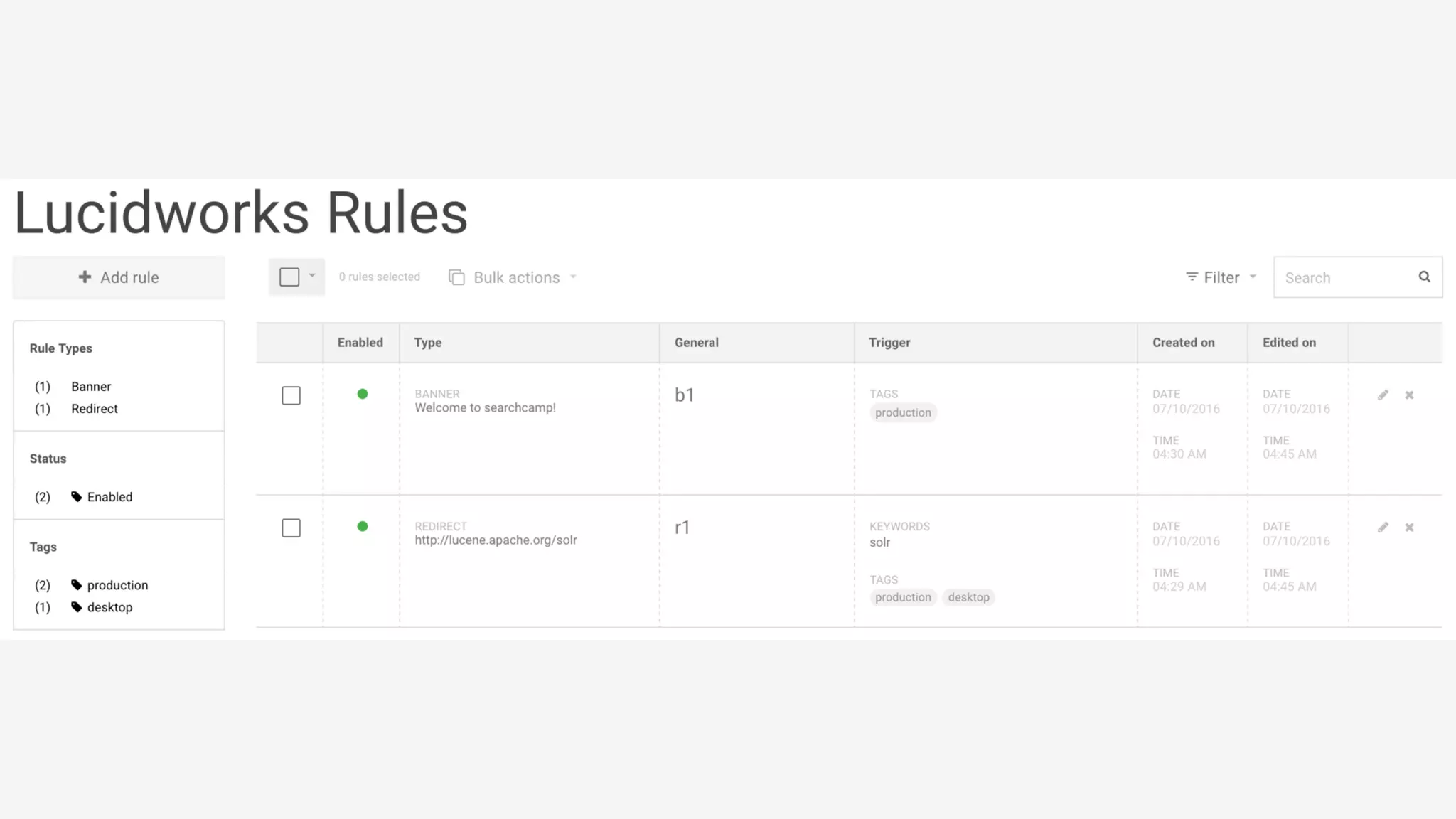
Task: Click the green enabled dot for b1
Action: click(363, 394)
